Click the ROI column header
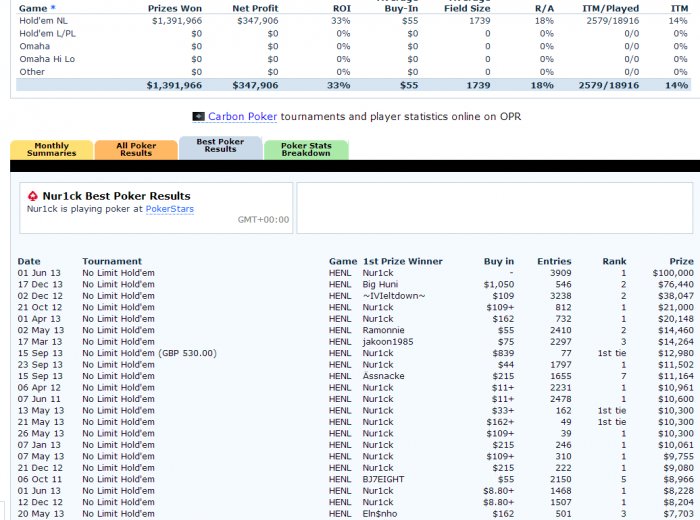700x520 pixels. pyautogui.click(x=342, y=8)
